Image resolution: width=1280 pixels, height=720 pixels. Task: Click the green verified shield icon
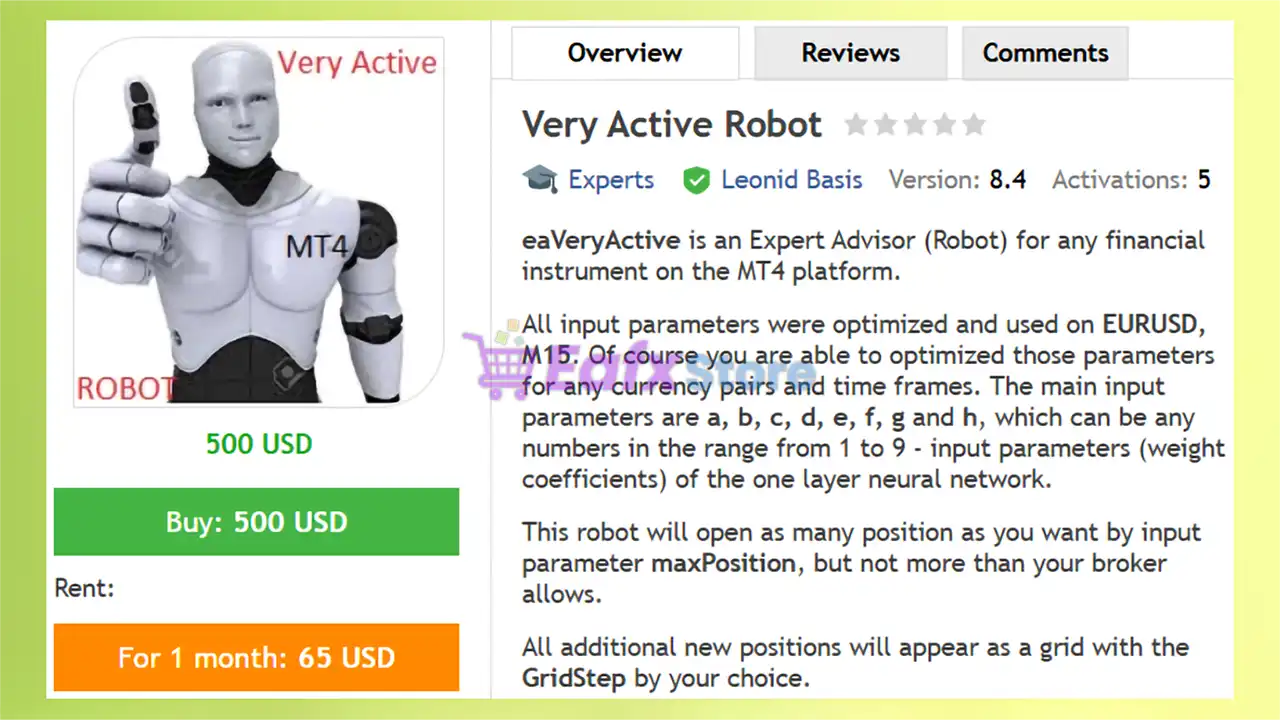pos(696,180)
